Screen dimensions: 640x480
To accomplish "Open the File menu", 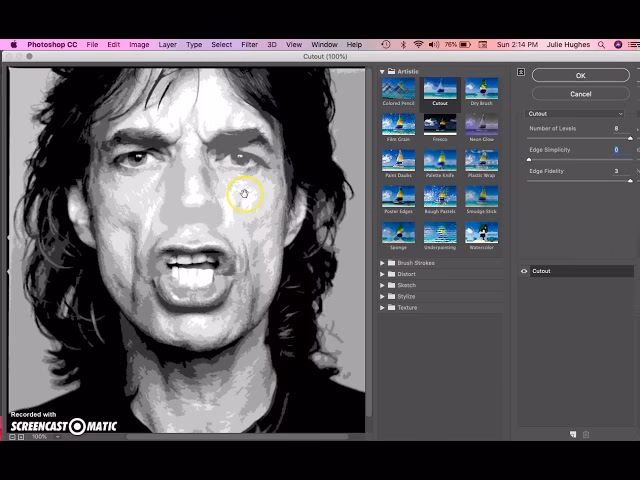I will 92,44.
